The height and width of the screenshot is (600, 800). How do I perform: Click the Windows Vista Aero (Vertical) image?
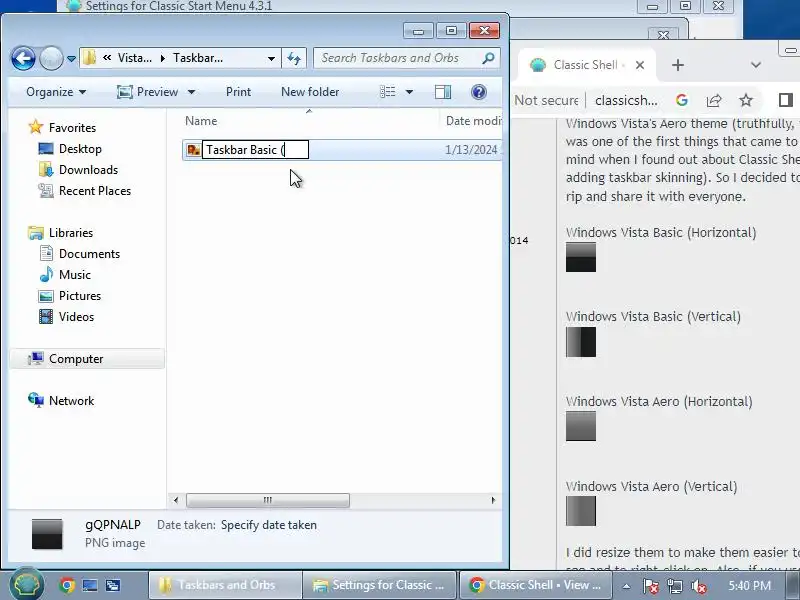pyautogui.click(x=581, y=511)
